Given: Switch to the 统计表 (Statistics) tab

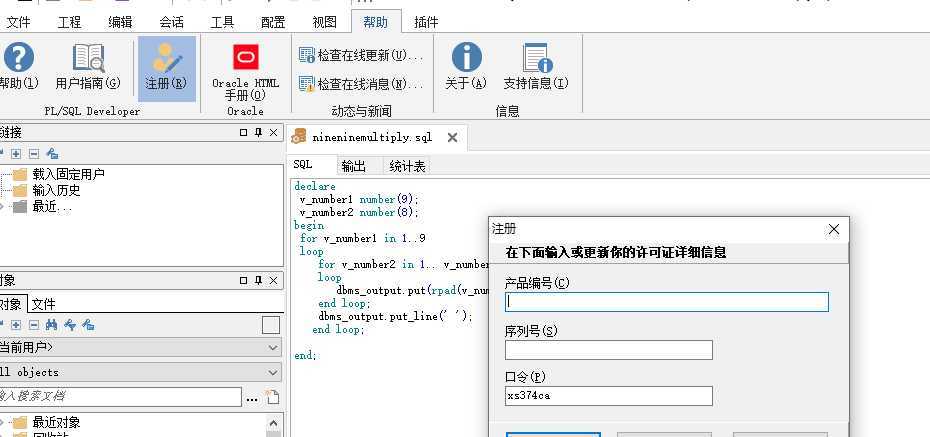Looking at the screenshot, I should coord(407,167).
